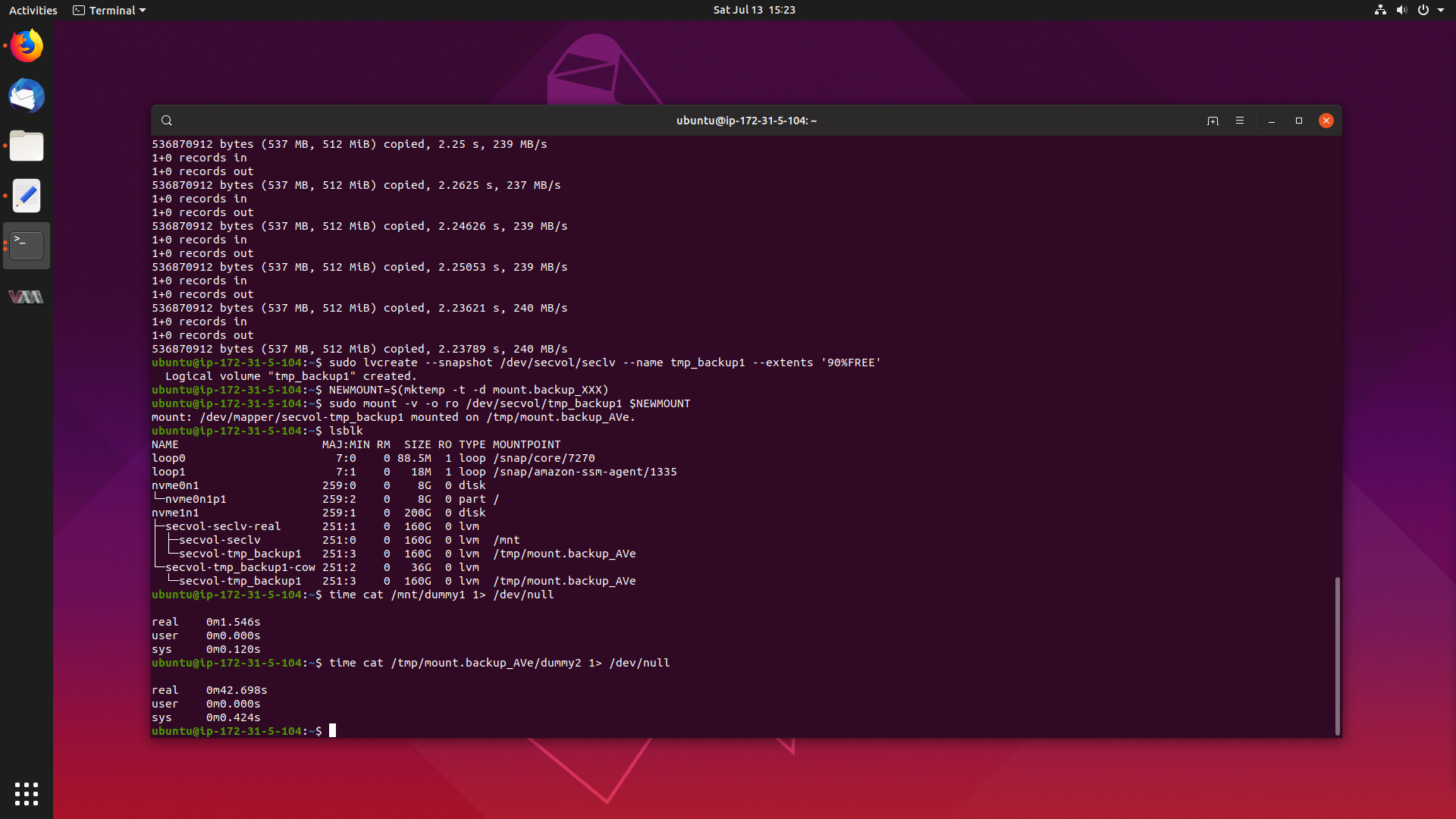
Task: Open the Activities overview
Action: click(x=33, y=10)
